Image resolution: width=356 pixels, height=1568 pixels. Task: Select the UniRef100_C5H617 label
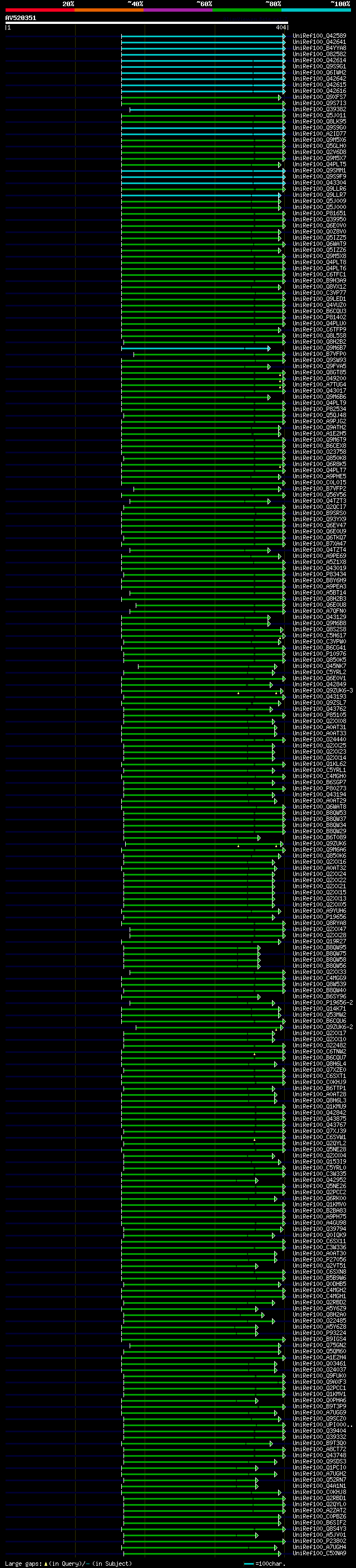[319, 635]
